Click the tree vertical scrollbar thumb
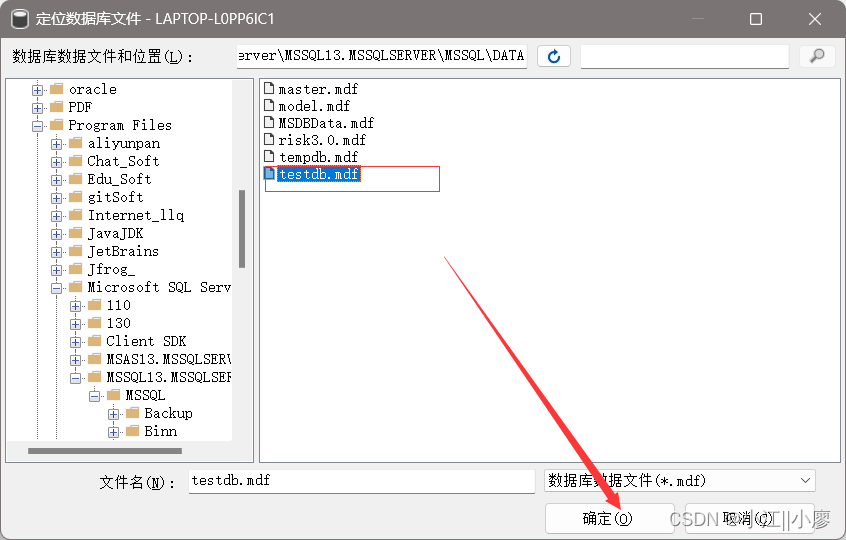 tap(242, 229)
